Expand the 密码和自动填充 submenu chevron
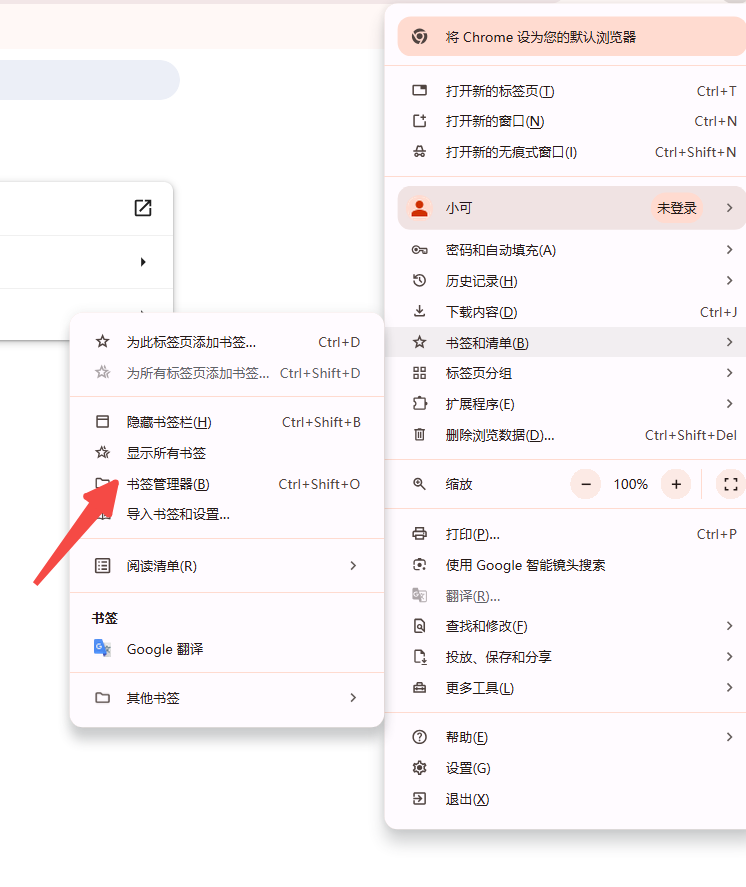The image size is (746, 887). pyautogui.click(x=730, y=249)
